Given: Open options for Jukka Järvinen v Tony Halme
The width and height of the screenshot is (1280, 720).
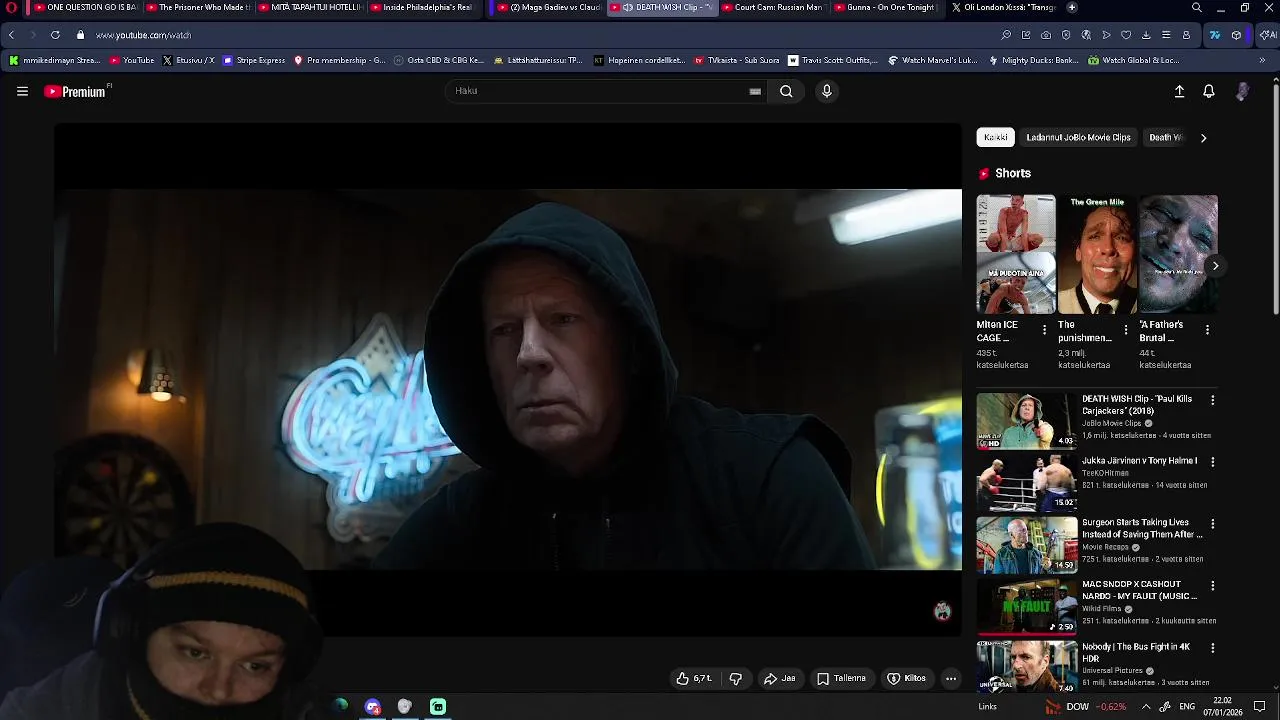Looking at the screenshot, I should coord(1213,462).
